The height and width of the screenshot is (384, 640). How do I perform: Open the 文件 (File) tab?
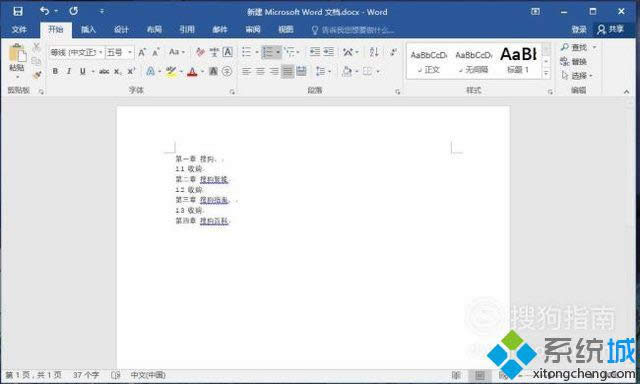19,29
